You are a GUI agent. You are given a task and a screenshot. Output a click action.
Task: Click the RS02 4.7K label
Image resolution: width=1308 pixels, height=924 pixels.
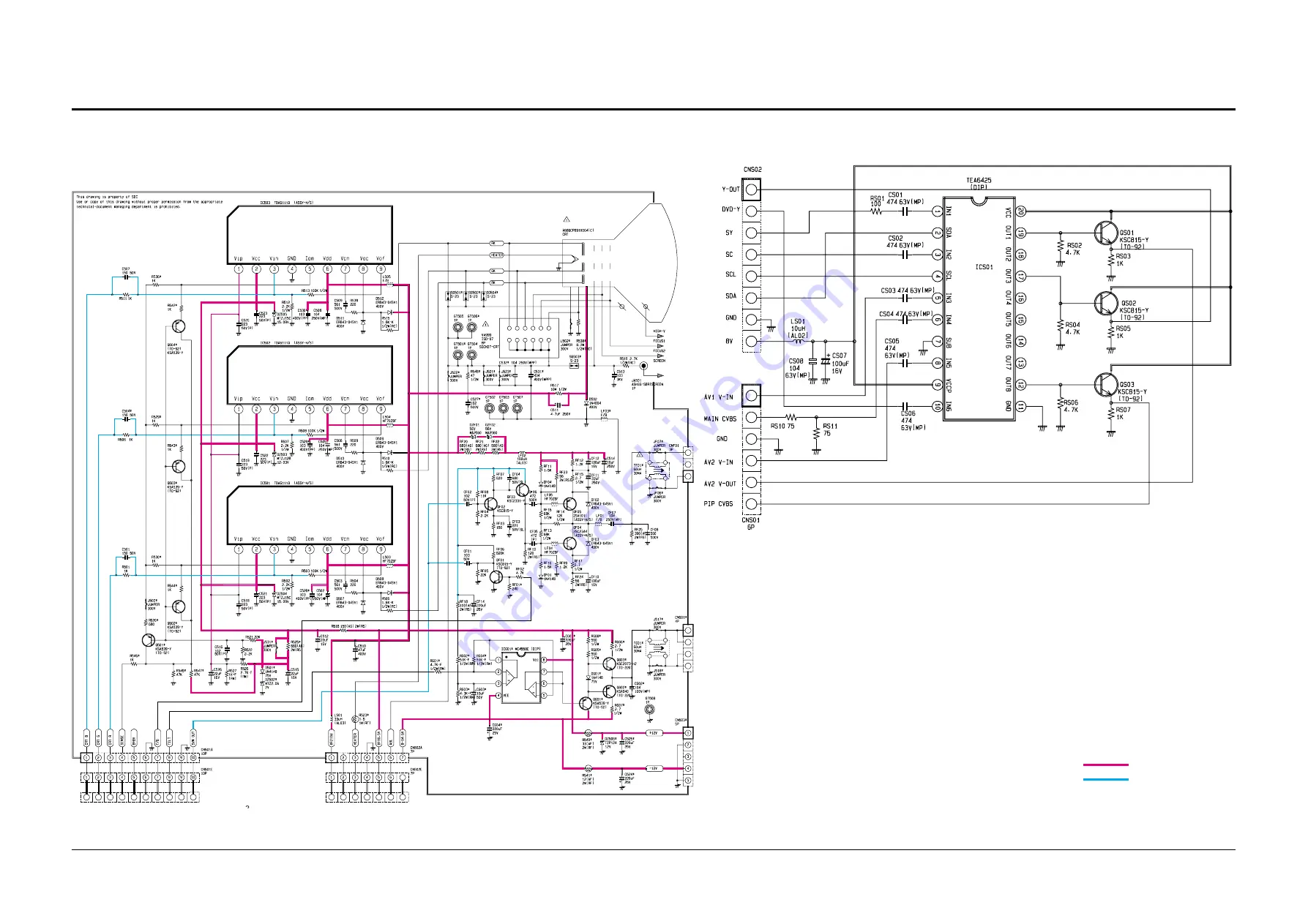point(1074,249)
